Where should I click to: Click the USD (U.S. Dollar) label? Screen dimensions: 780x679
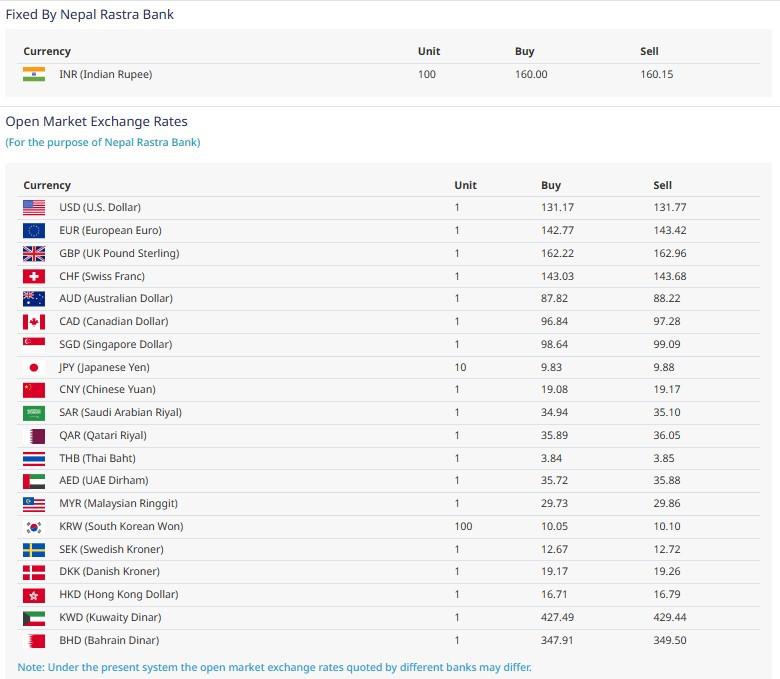point(100,208)
